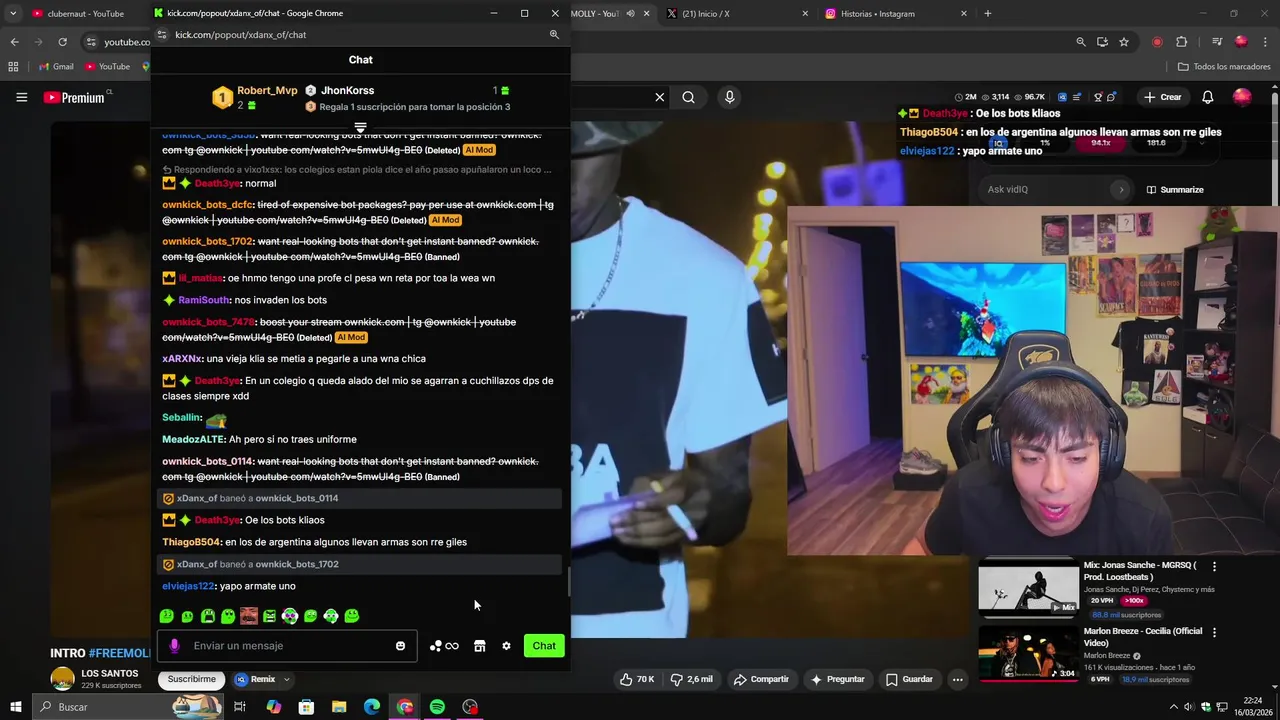
Task: Open Microsoft Edge from the taskbar
Action: [x=372, y=707]
